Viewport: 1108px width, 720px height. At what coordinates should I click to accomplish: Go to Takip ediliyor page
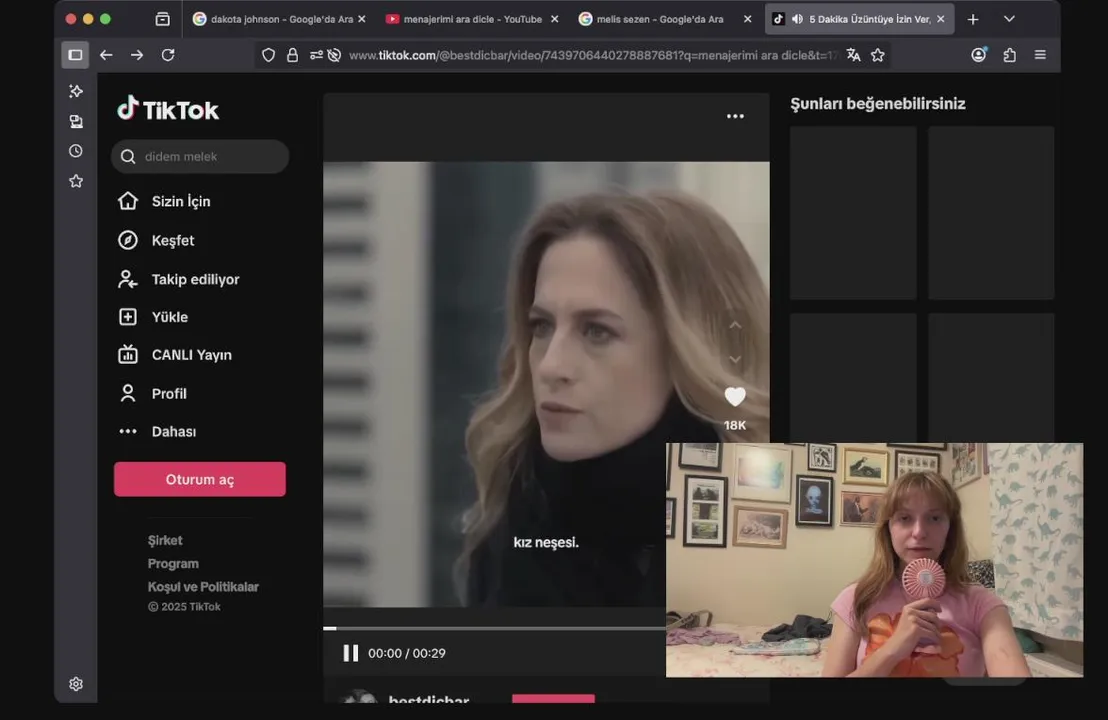(x=179, y=279)
